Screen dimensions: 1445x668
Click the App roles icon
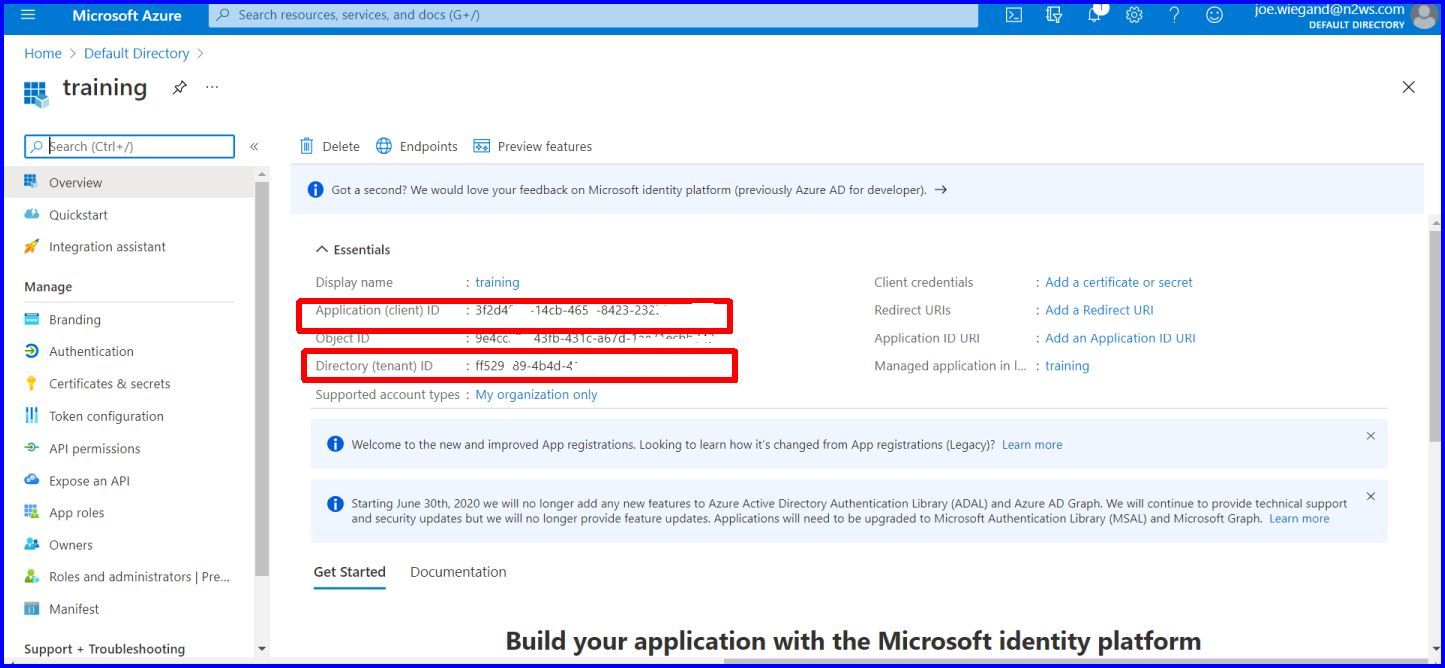point(31,512)
